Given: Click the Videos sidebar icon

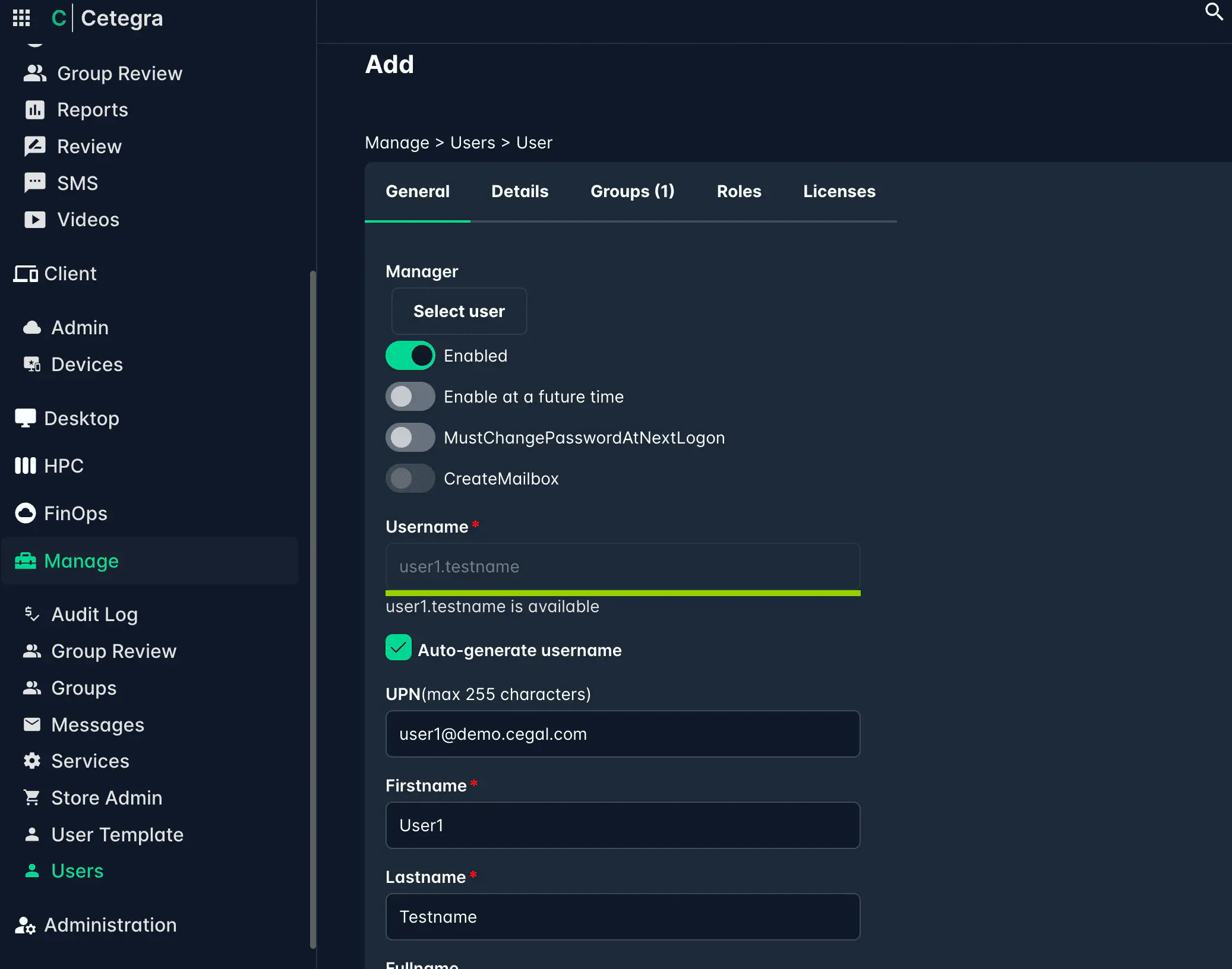Looking at the screenshot, I should coord(34,220).
